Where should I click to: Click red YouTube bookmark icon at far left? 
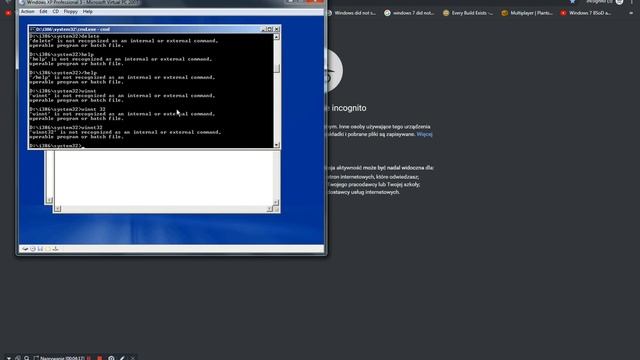(8, 13)
